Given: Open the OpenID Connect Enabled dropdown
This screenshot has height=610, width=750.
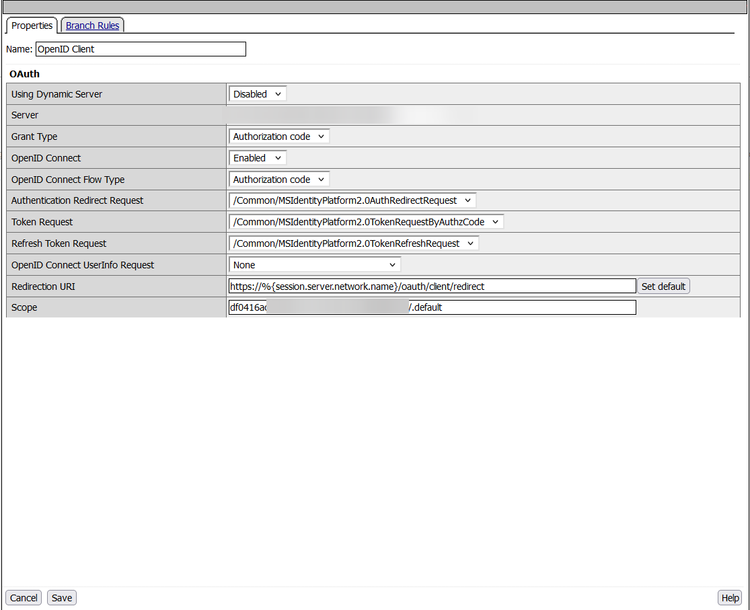Looking at the screenshot, I should 257,158.
